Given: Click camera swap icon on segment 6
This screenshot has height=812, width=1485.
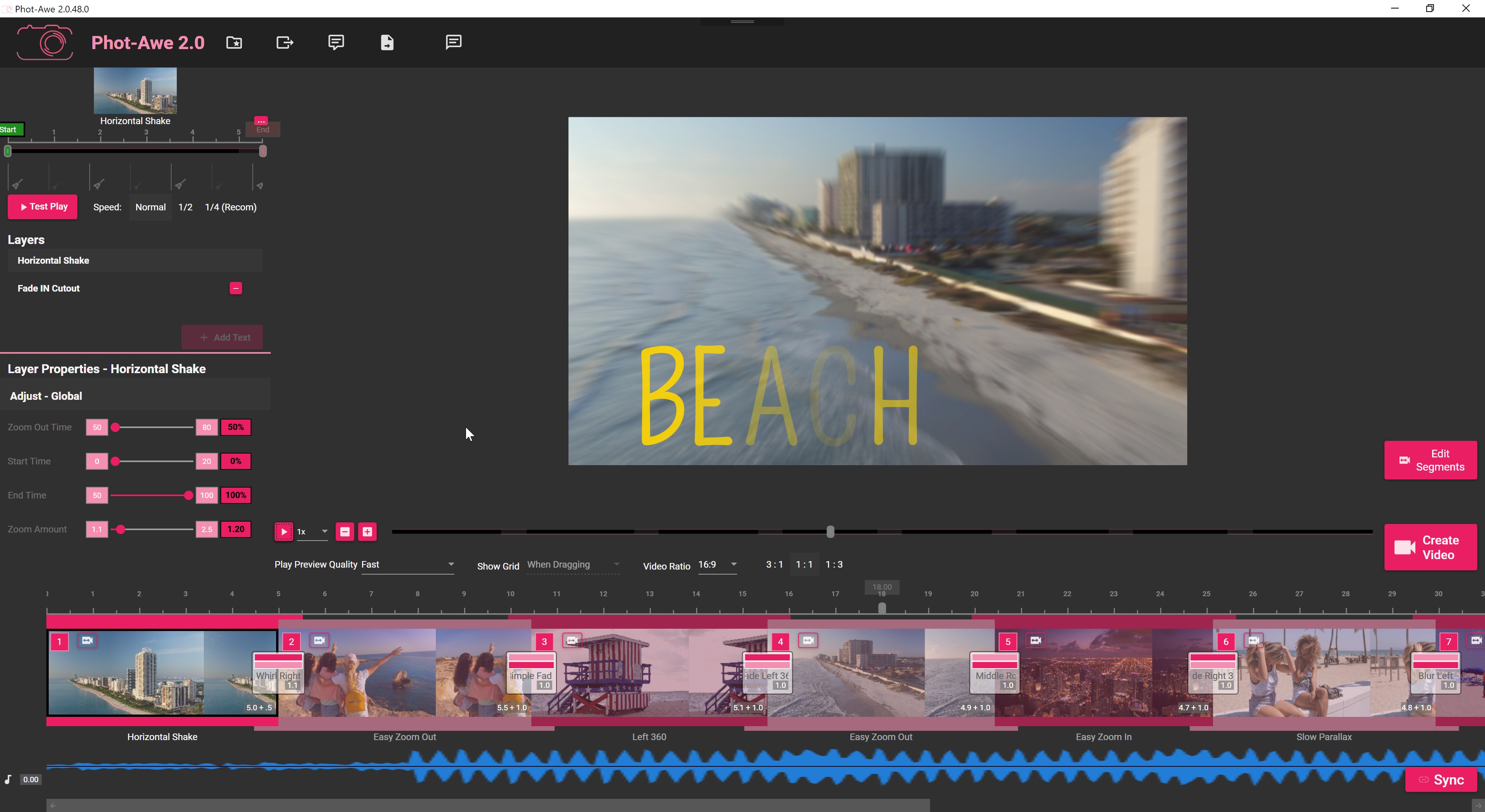Looking at the screenshot, I should point(1254,640).
